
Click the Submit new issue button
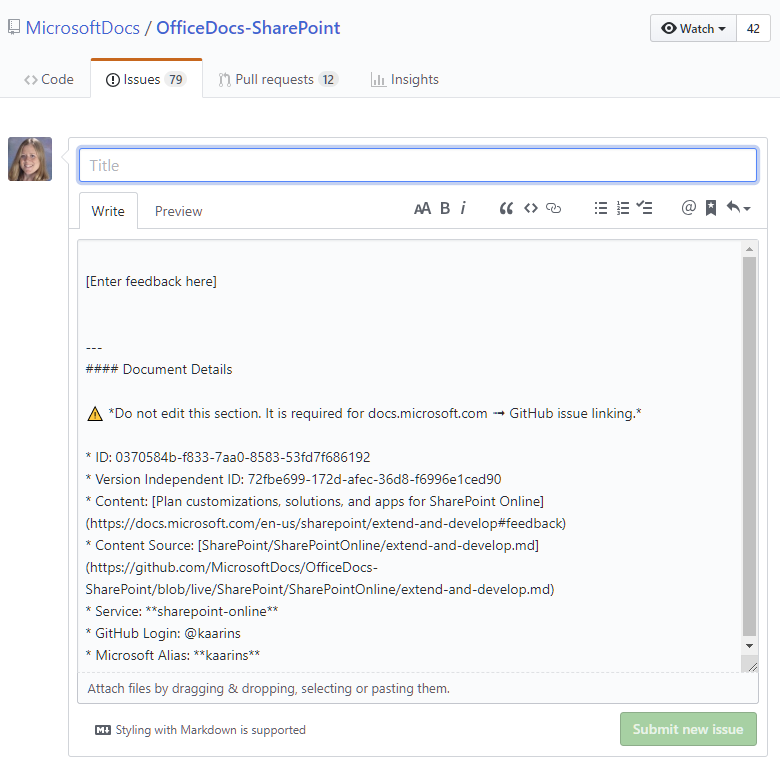click(x=688, y=729)
